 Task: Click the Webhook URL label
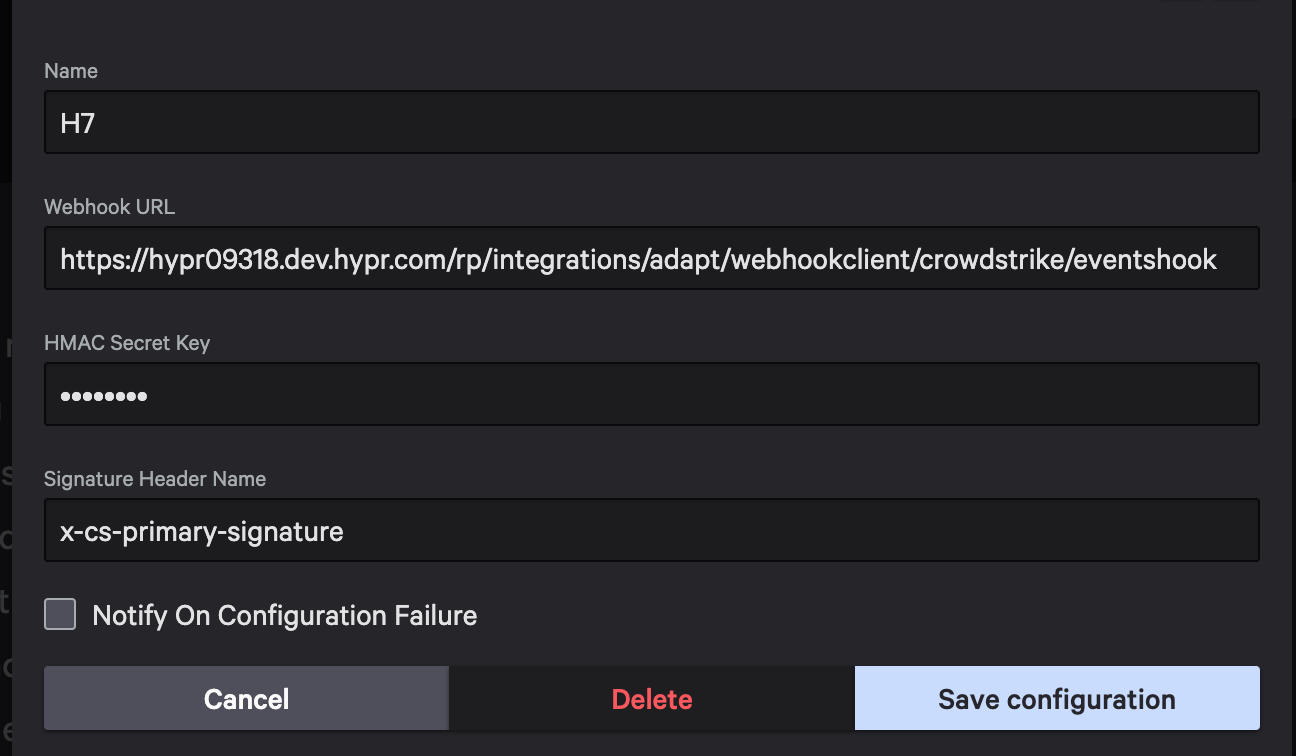(x=109, y=206)
